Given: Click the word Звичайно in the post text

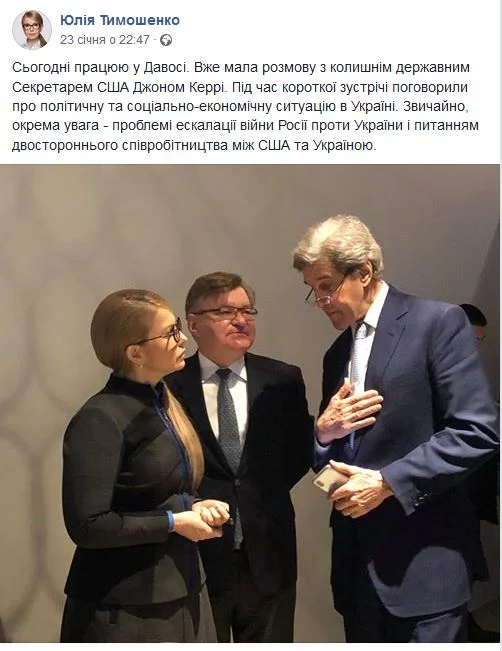Looking at the screenshot, I should coord(436,107).
